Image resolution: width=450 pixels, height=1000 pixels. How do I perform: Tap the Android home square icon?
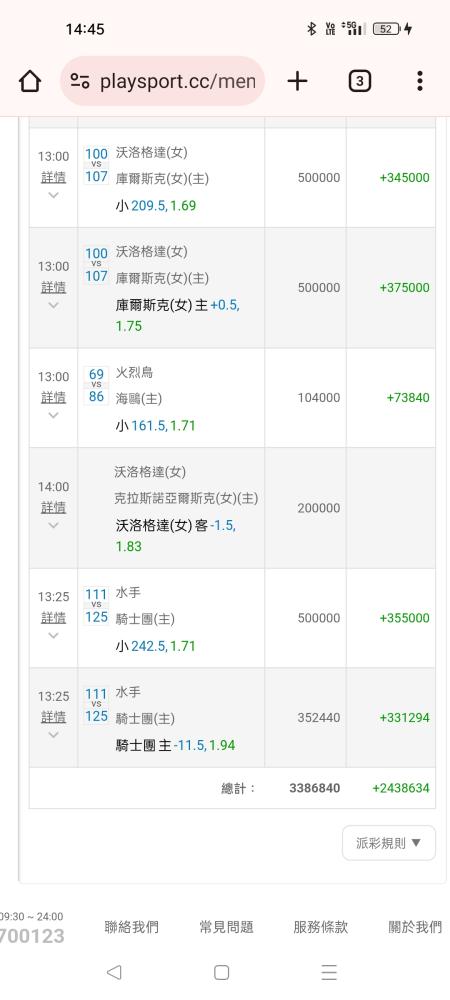coord(221,971)
